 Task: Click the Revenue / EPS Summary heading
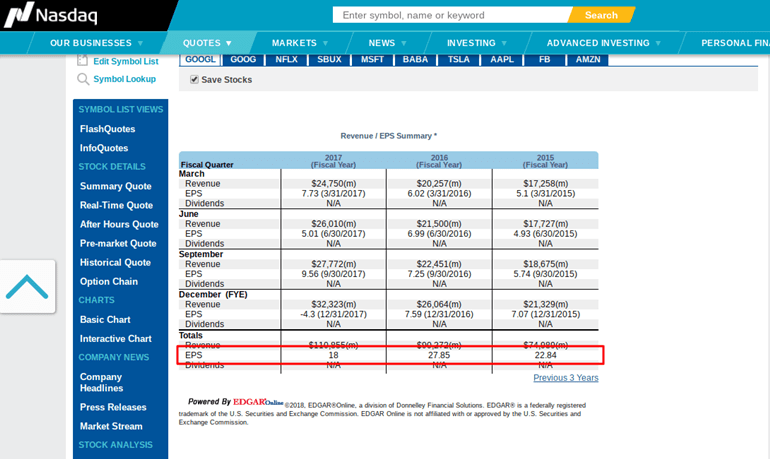(388, 136)
